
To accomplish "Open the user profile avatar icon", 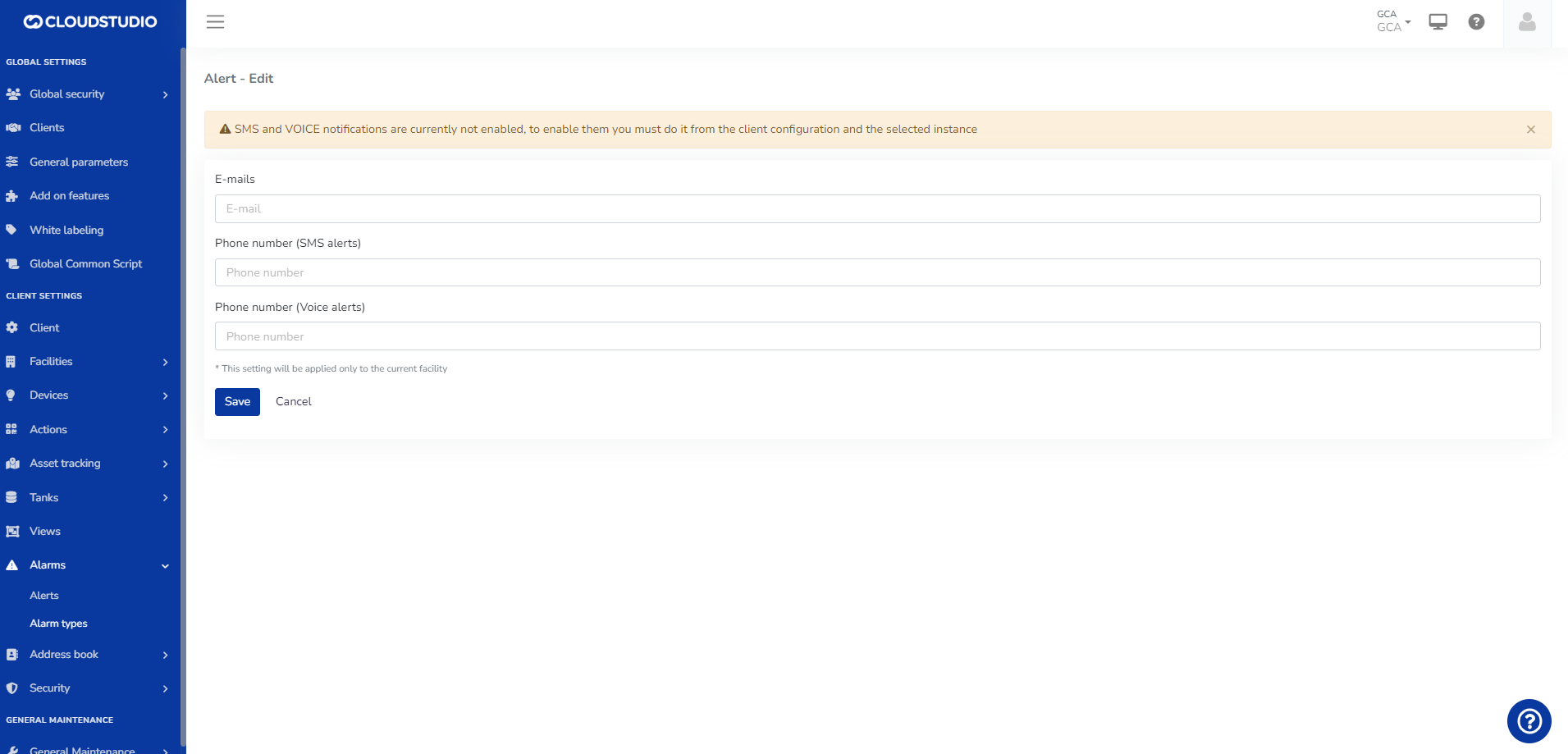I will point(1526,22).
